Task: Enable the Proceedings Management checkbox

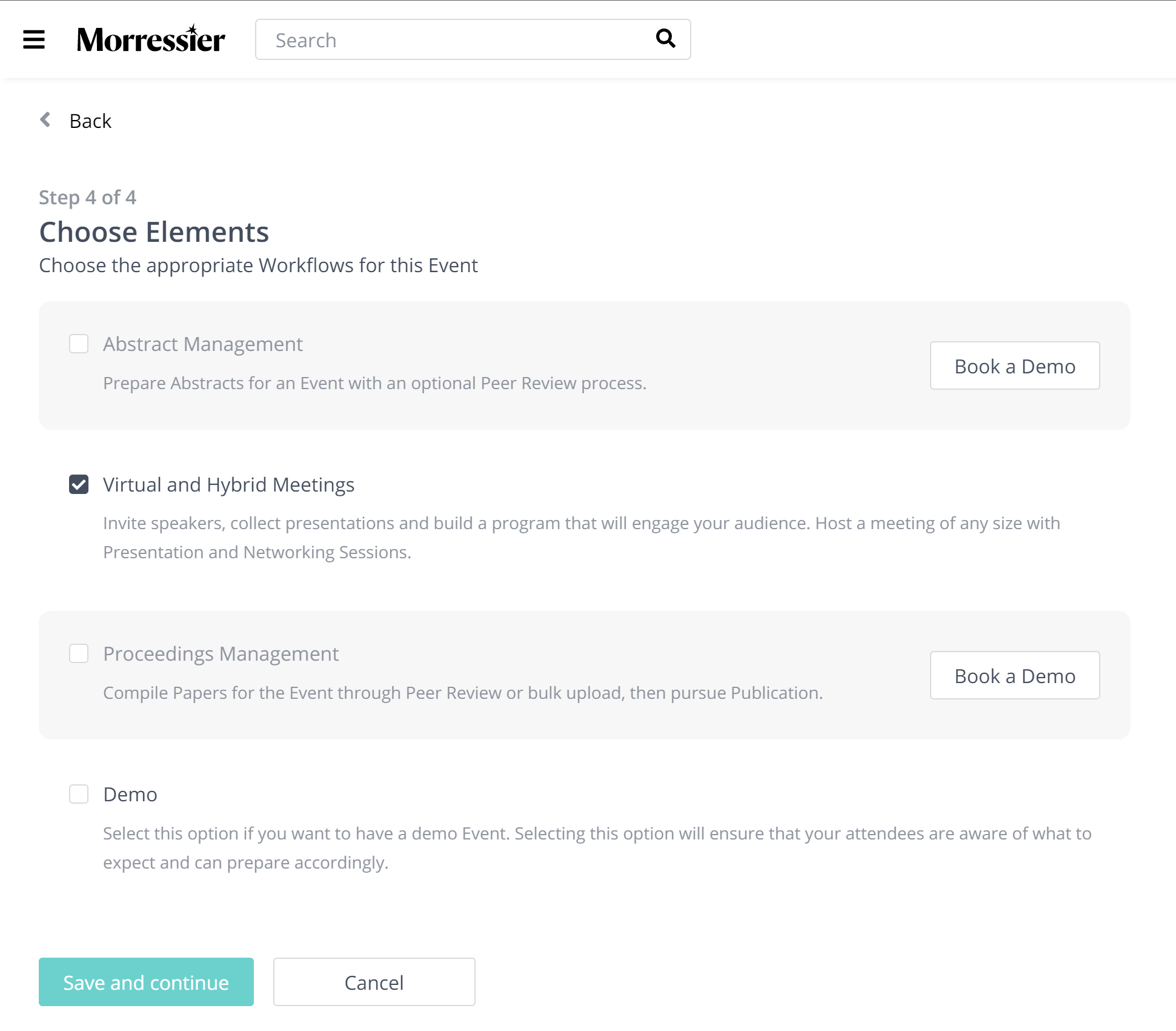Action: click(79, 653)
